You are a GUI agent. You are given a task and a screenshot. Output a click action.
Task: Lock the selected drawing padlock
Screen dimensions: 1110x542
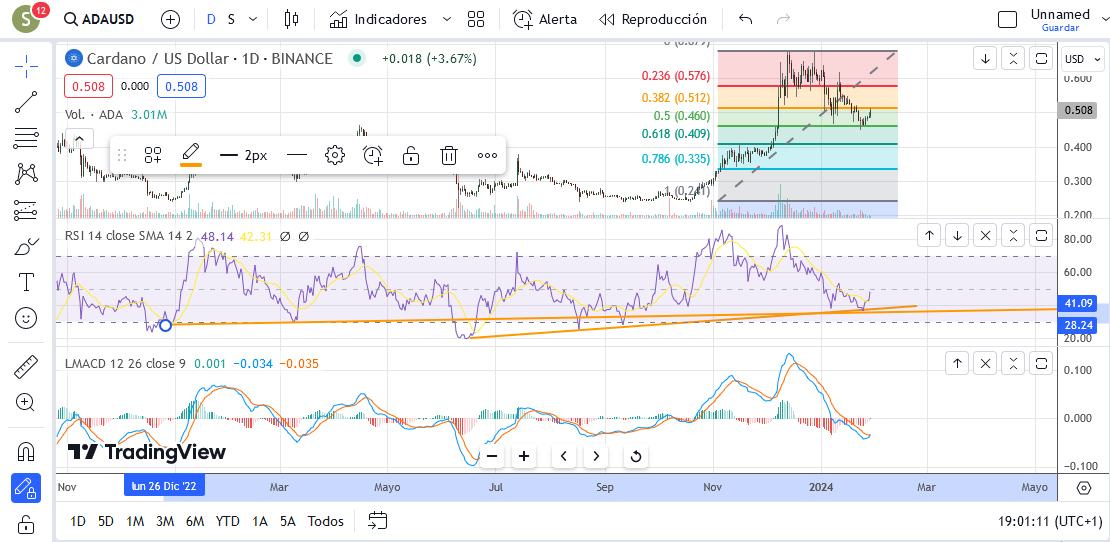coord(411,155)
